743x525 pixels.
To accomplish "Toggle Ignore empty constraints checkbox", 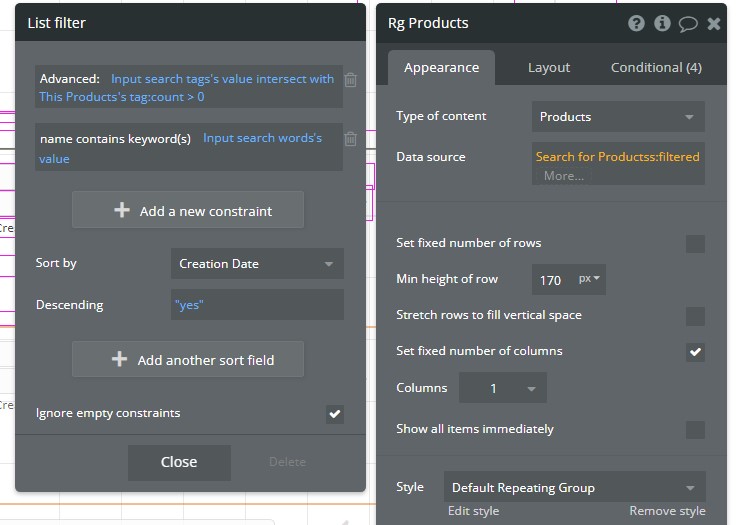I will 335,414.
